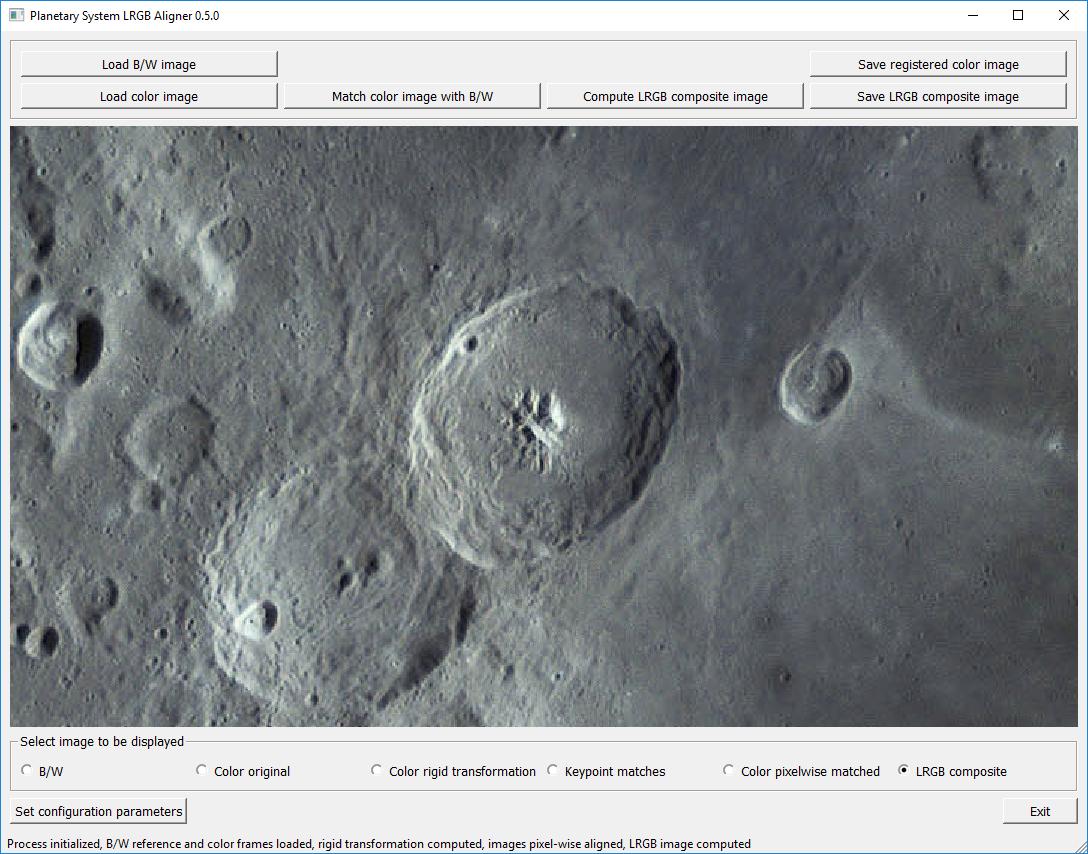Select Color original radio option
The image size is (1088, 854).
243,771
